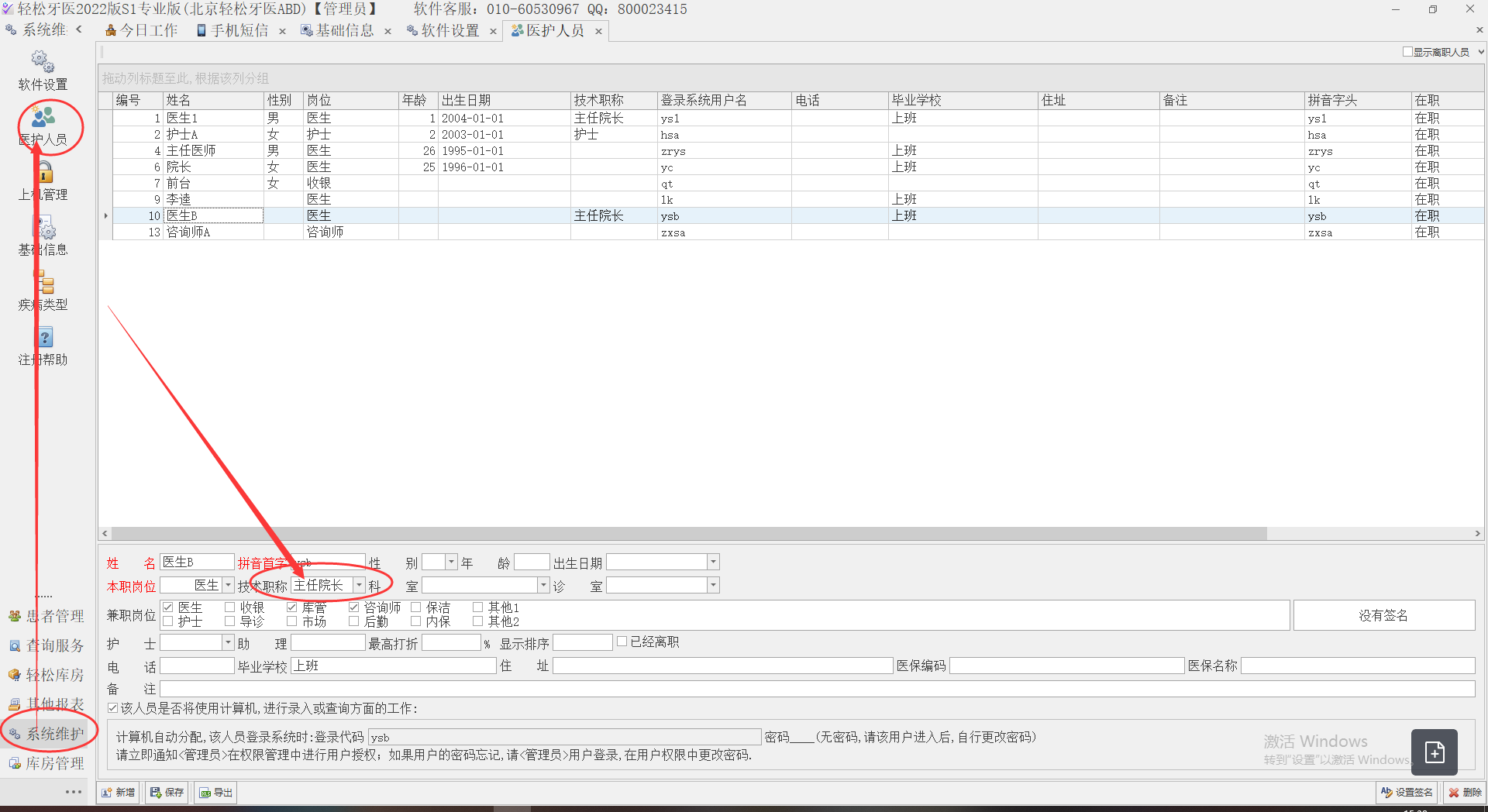Click the 登录代码 field showing ysb
Viewport: 1488px width, 812px height.
pos(565,737)
